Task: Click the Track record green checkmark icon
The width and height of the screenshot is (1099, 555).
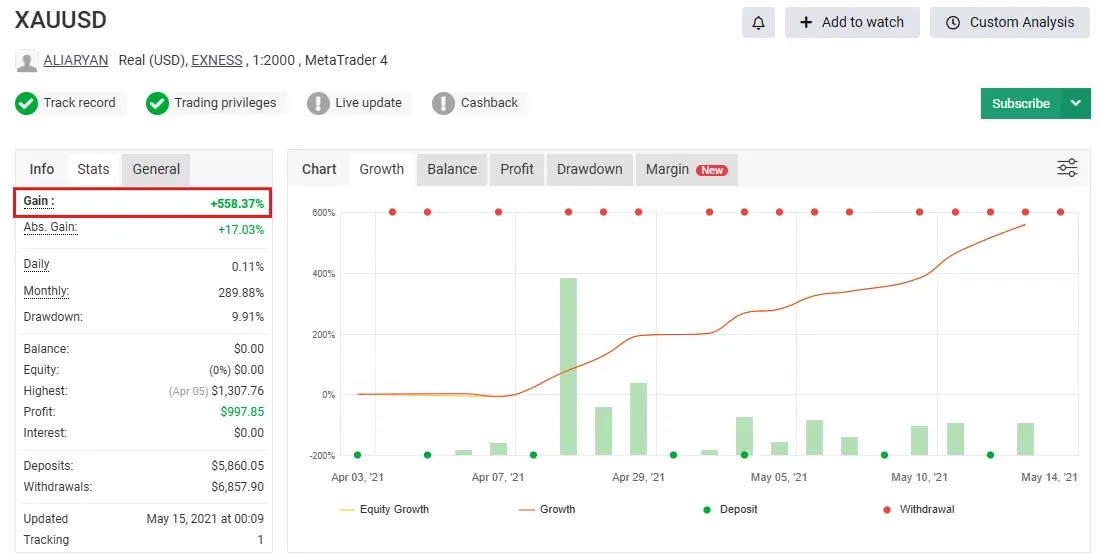Action: tap(27, 103)
